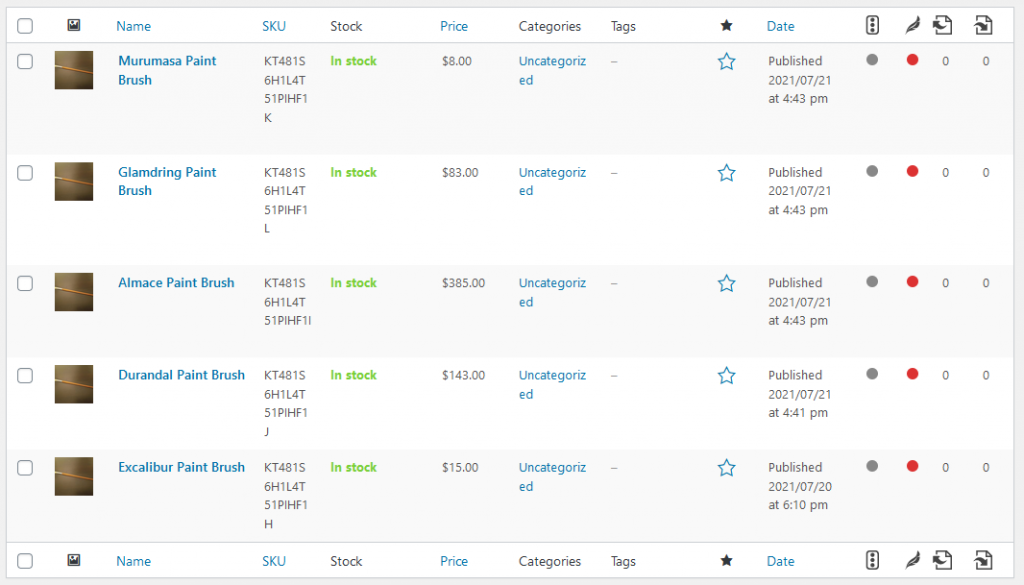This screenshot has height=585, width=1024.
Task: Click the outgoing links icon in header
Action: coord(942,25)
